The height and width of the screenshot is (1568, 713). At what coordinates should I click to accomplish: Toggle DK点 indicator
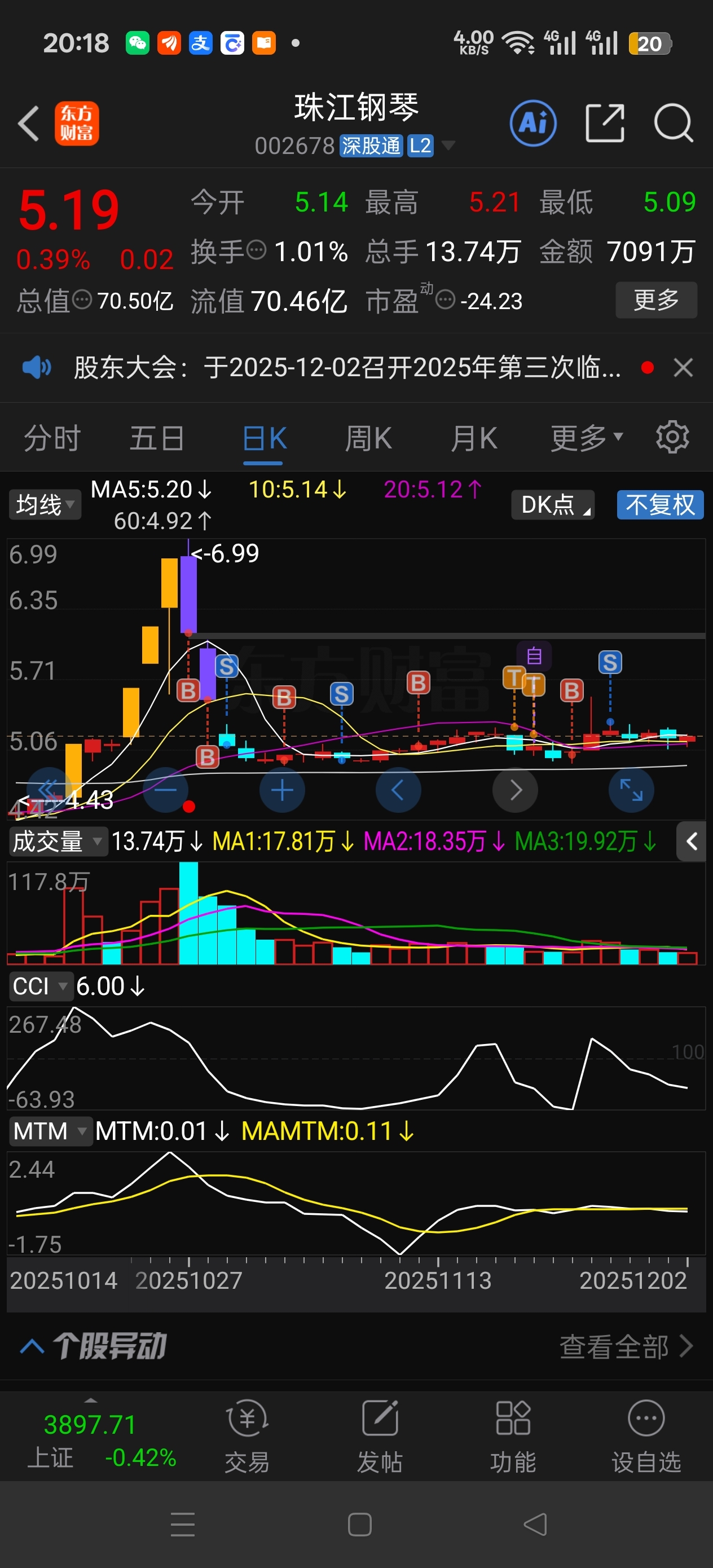pos(553,505)
